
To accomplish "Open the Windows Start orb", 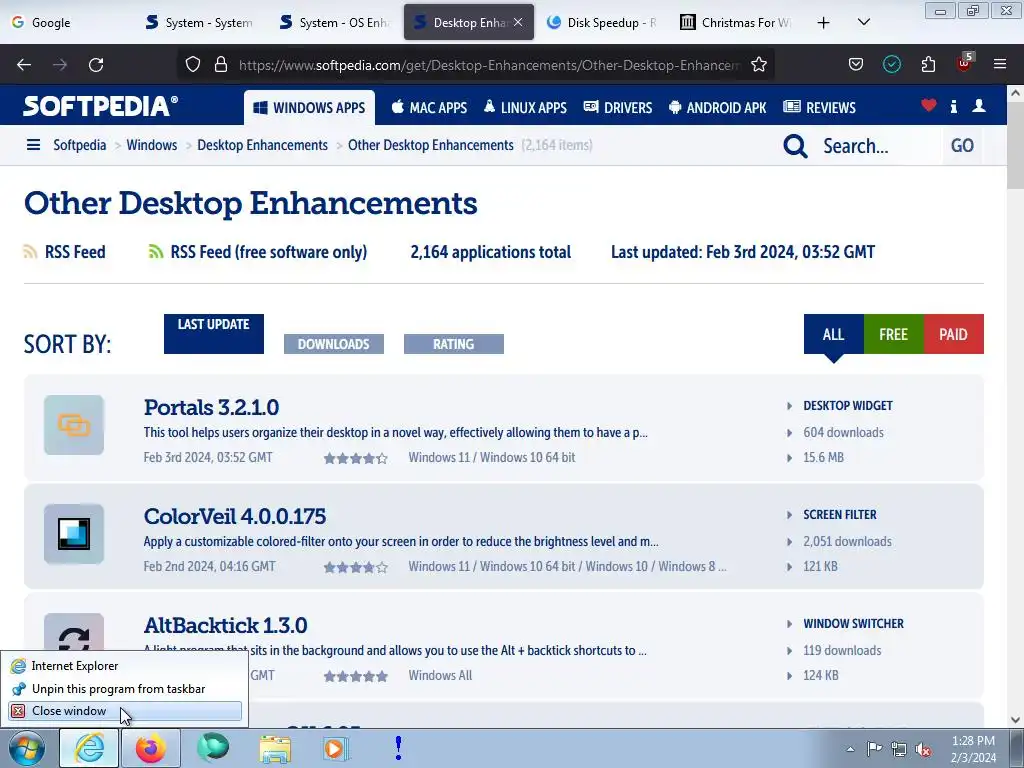I will (x=27, y=748).
